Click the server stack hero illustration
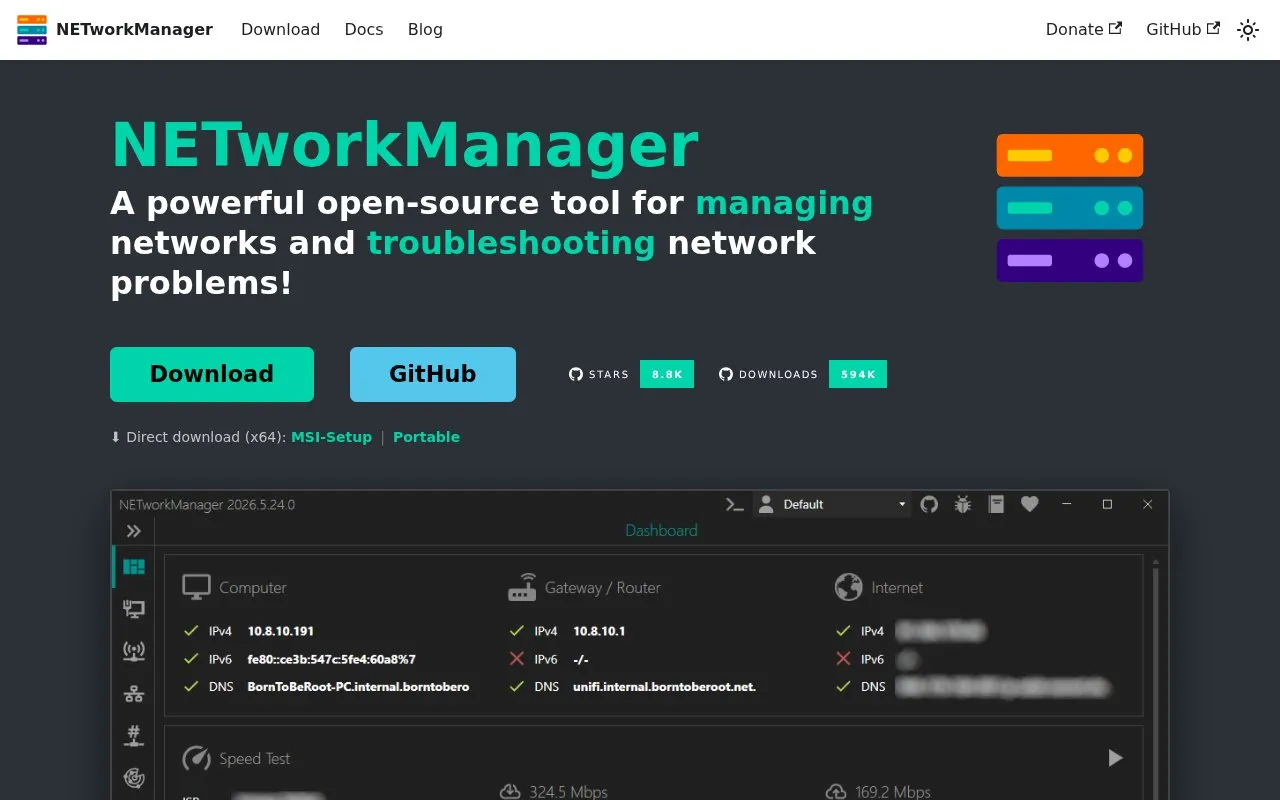 pos(1070,208)
